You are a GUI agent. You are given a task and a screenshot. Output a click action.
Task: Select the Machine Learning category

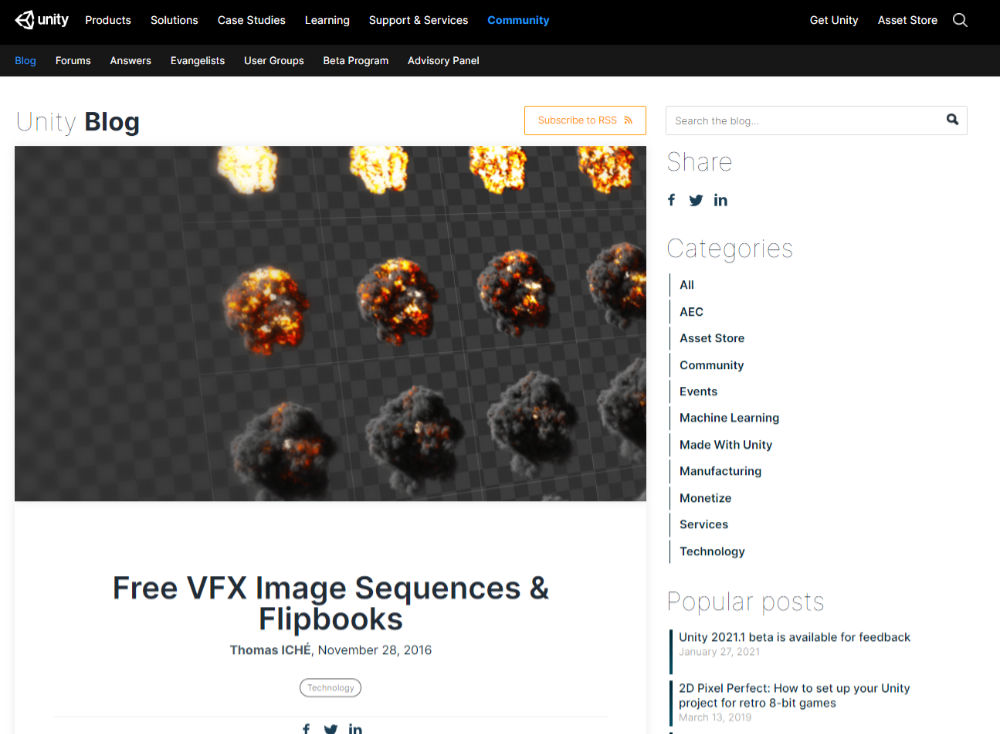[729, 418]
